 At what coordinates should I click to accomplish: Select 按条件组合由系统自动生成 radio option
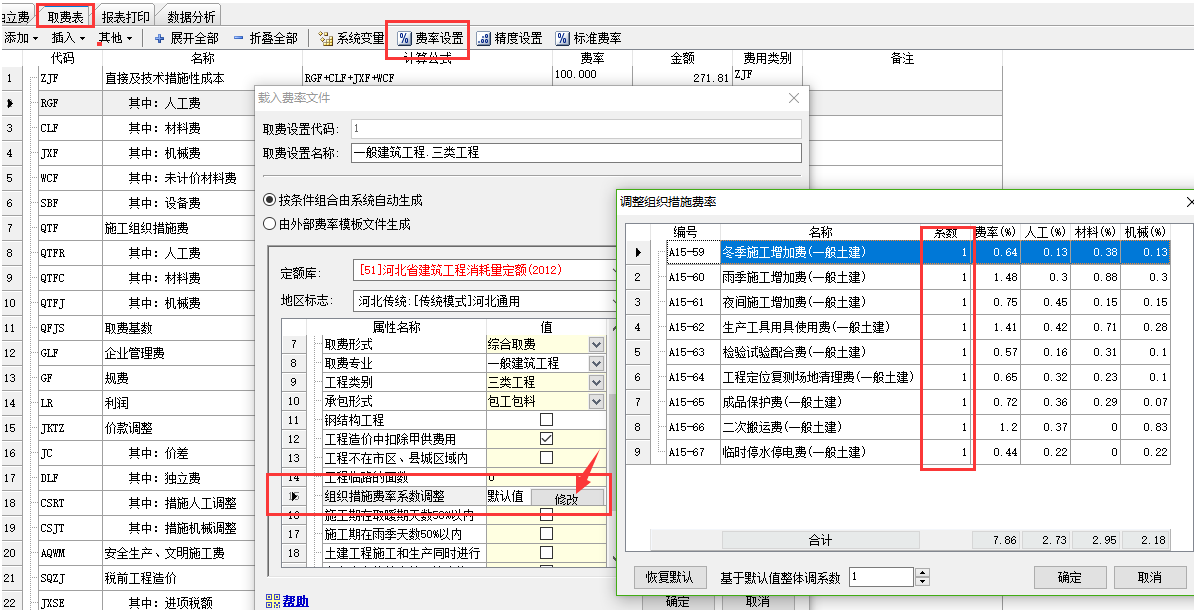269,200
